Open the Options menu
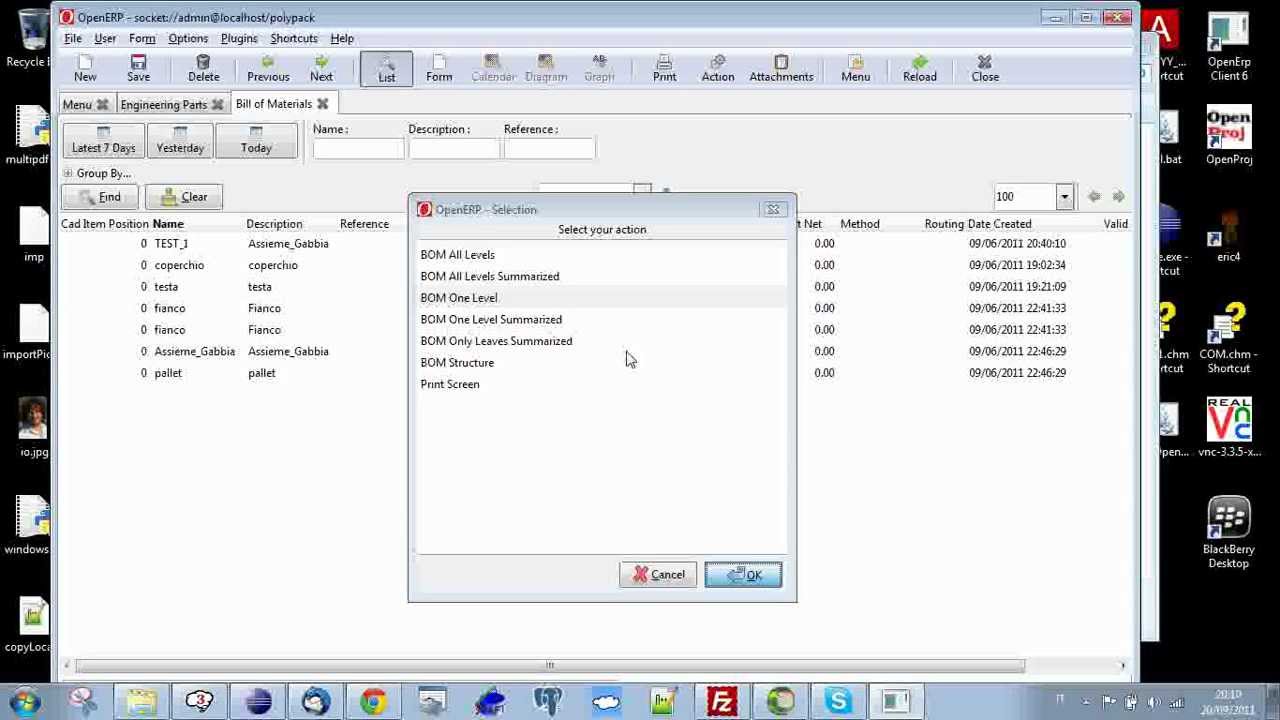Screen dimensions: 1280x720 (x=188, y=38)
